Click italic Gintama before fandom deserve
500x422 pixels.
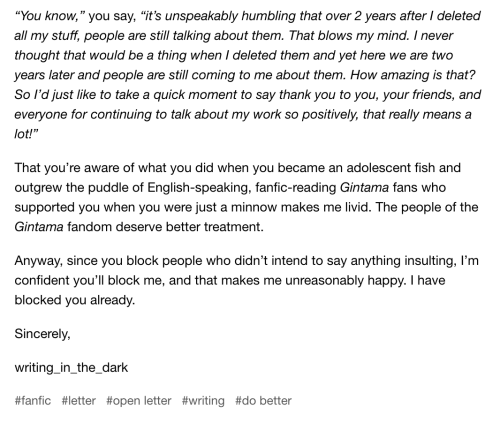tap(39, 227)
